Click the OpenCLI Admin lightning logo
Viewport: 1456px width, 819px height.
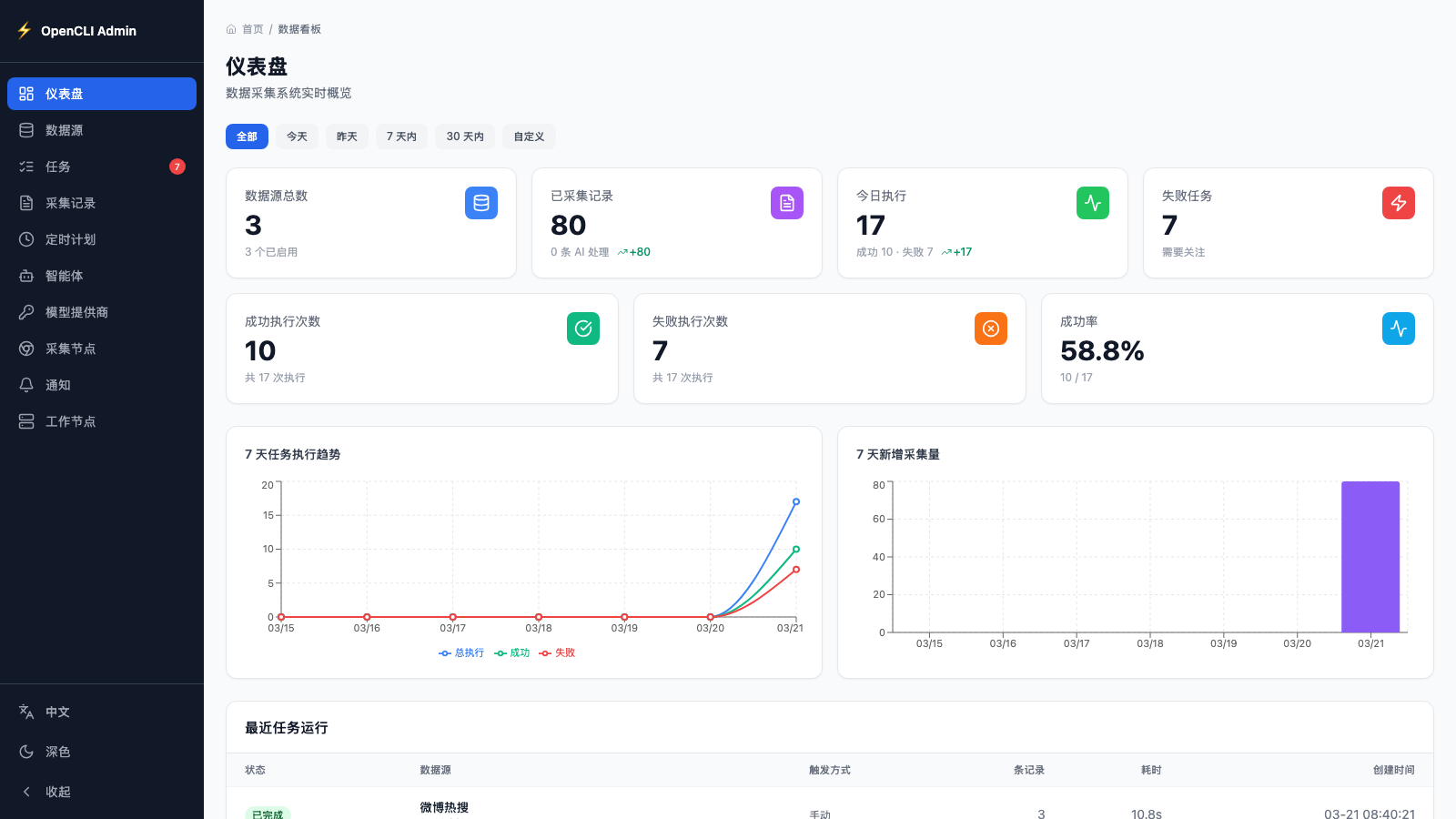coord(23,30)
